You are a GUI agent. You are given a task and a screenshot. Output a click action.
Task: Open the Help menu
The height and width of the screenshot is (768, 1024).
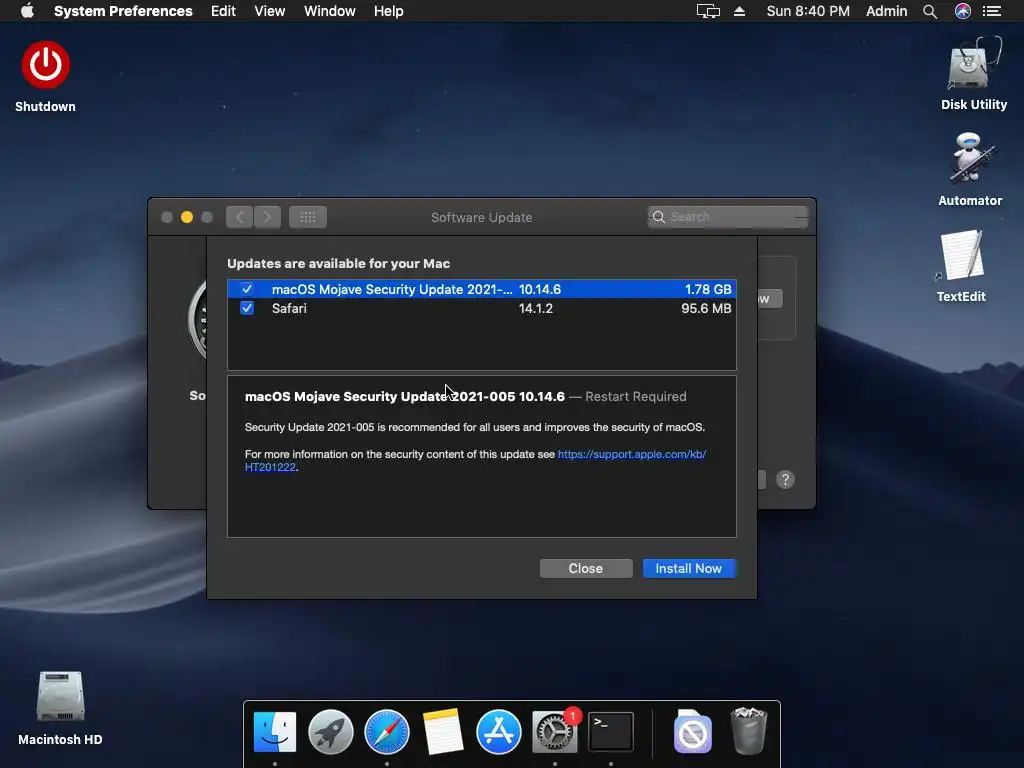coord(389,11)
